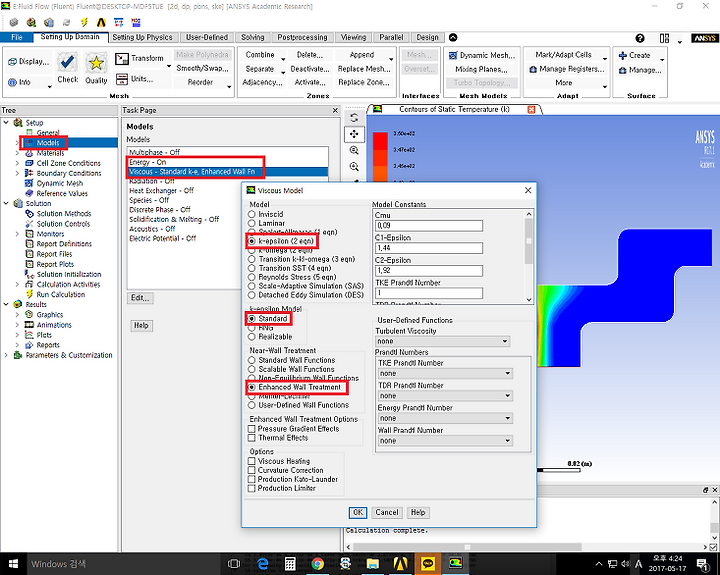The height and width of the screenshot is (575, 720).
Task: Click the layout arrangement icon near ANSYS logo
Action: coord(664,38)
